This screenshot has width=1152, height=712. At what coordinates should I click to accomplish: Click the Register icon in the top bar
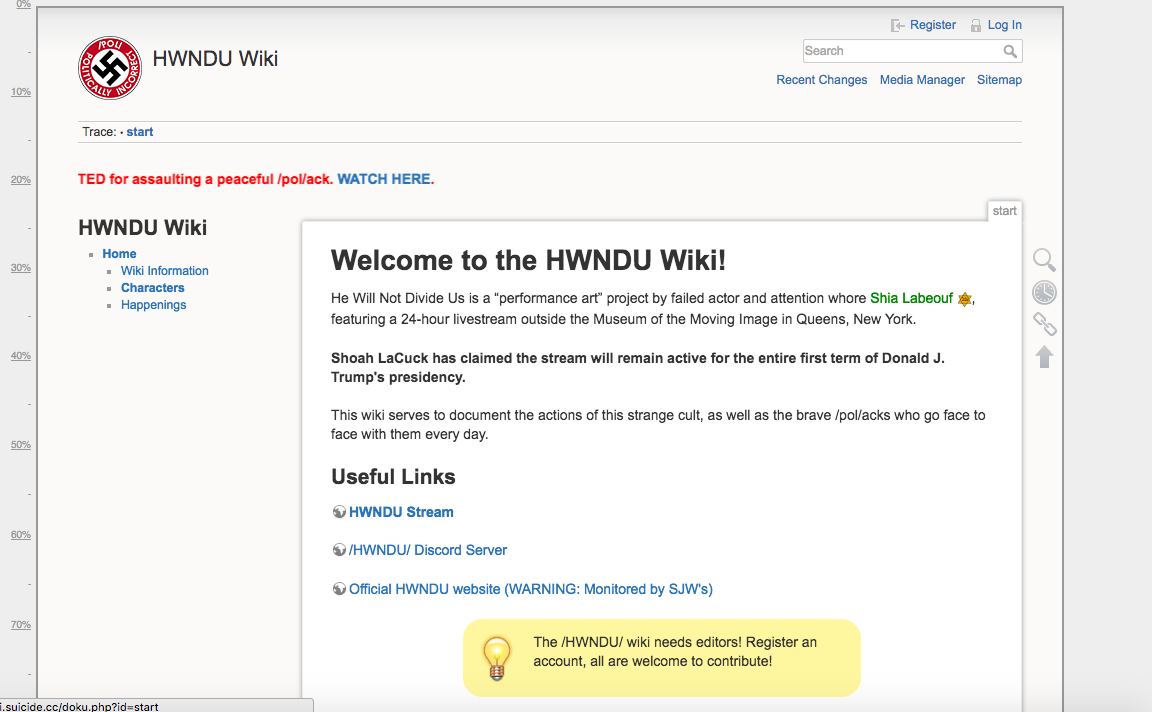[x=898, y=25]
